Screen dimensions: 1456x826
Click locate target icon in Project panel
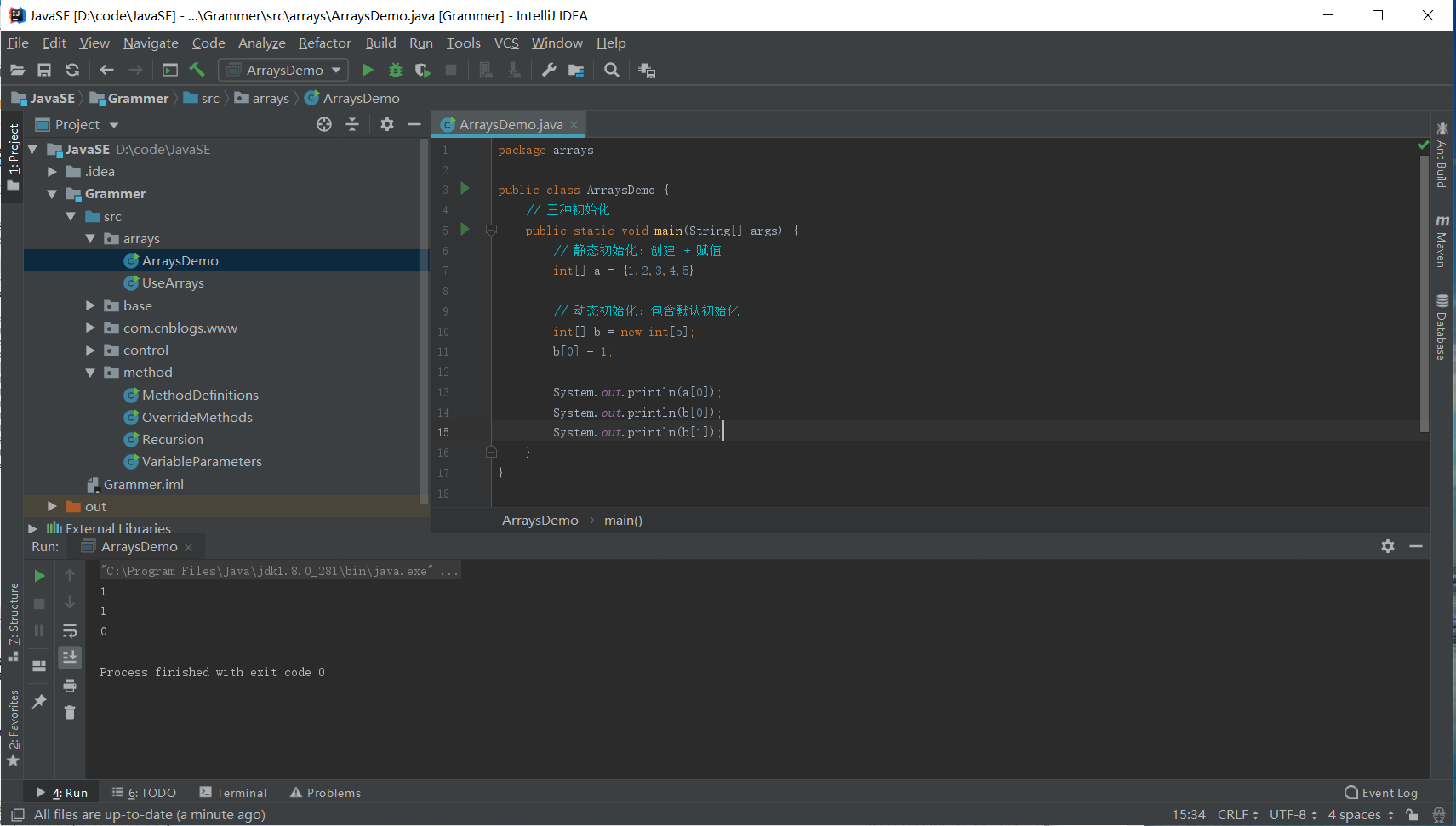(x=324, y=124)
